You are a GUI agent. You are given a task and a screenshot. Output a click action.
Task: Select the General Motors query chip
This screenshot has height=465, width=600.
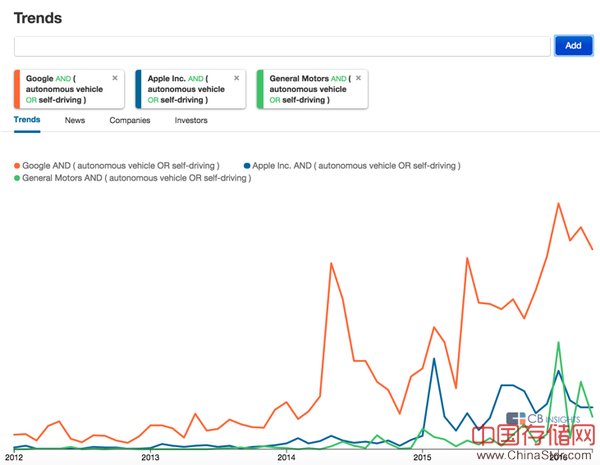tap(312, 89)
